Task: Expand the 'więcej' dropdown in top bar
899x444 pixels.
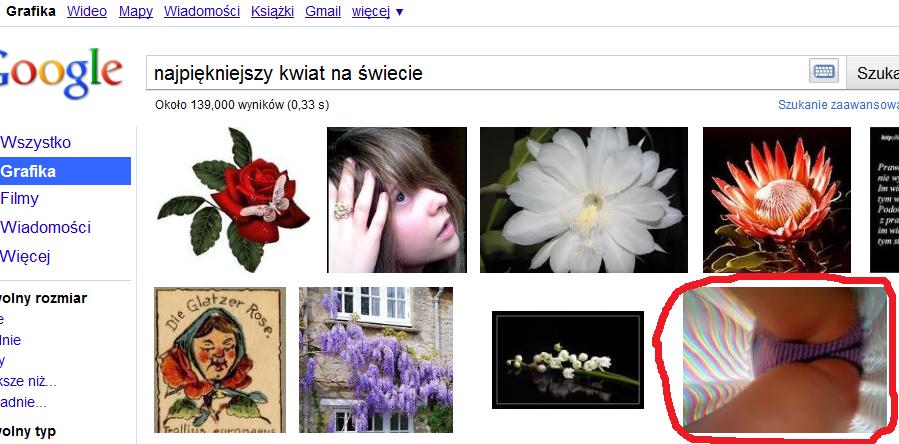Action: (x=377, y=11)
